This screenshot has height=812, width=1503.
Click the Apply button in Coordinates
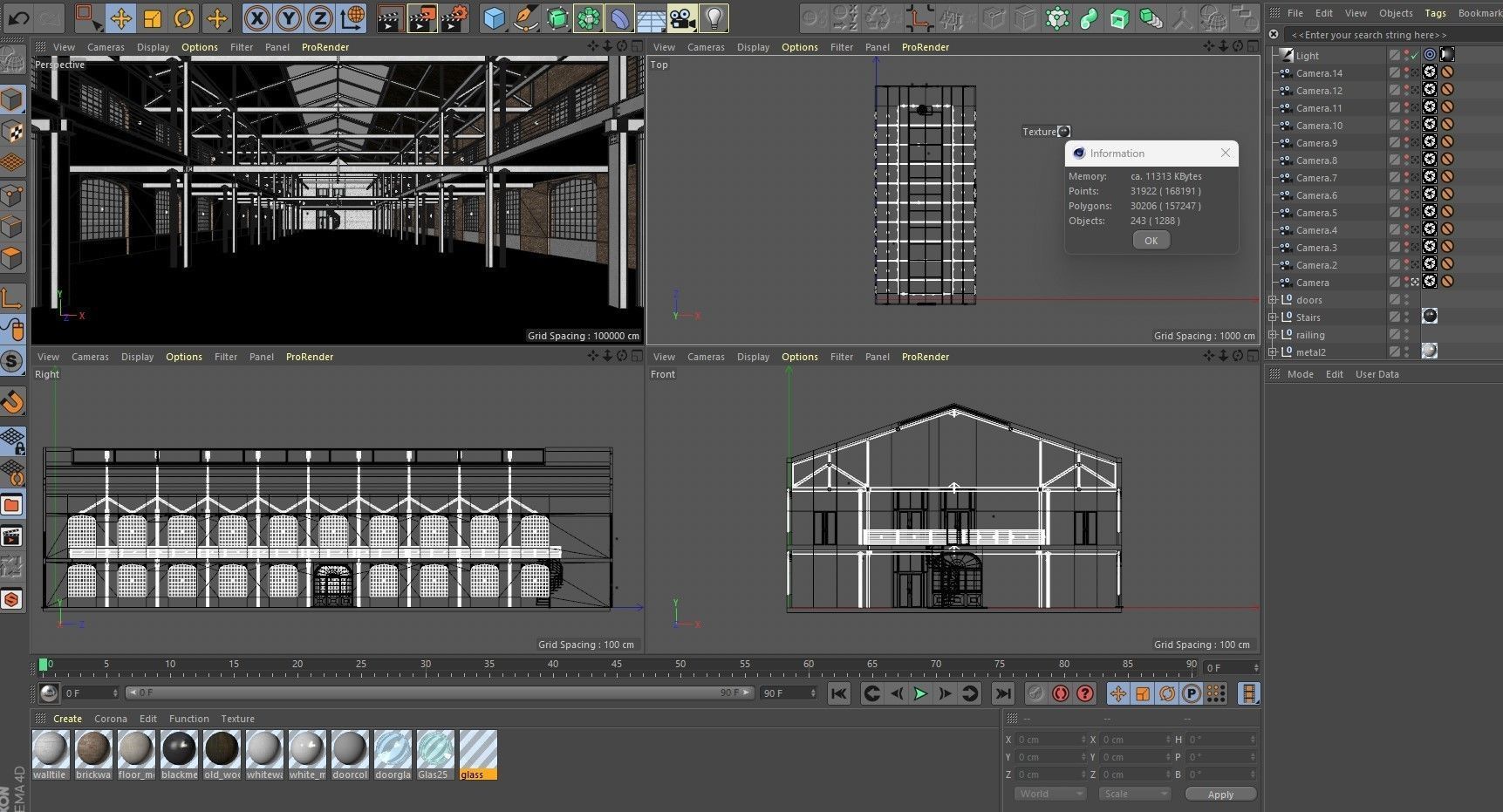[1220, 795]
